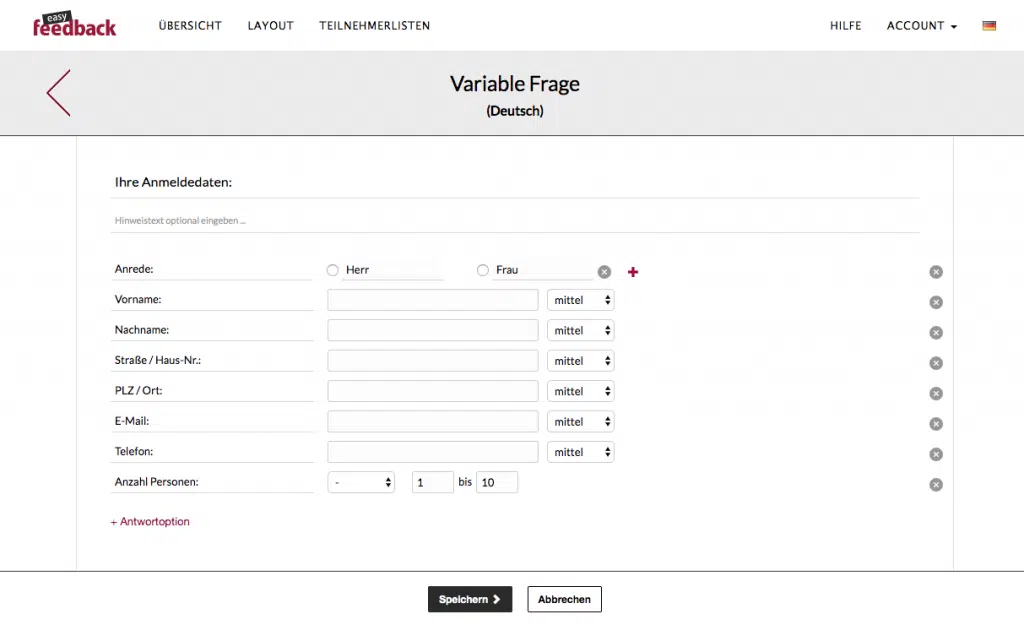The width and height of the screenshot is (1024, 625).
Task: Add a new Antwortoption
Action: (150, 521)
